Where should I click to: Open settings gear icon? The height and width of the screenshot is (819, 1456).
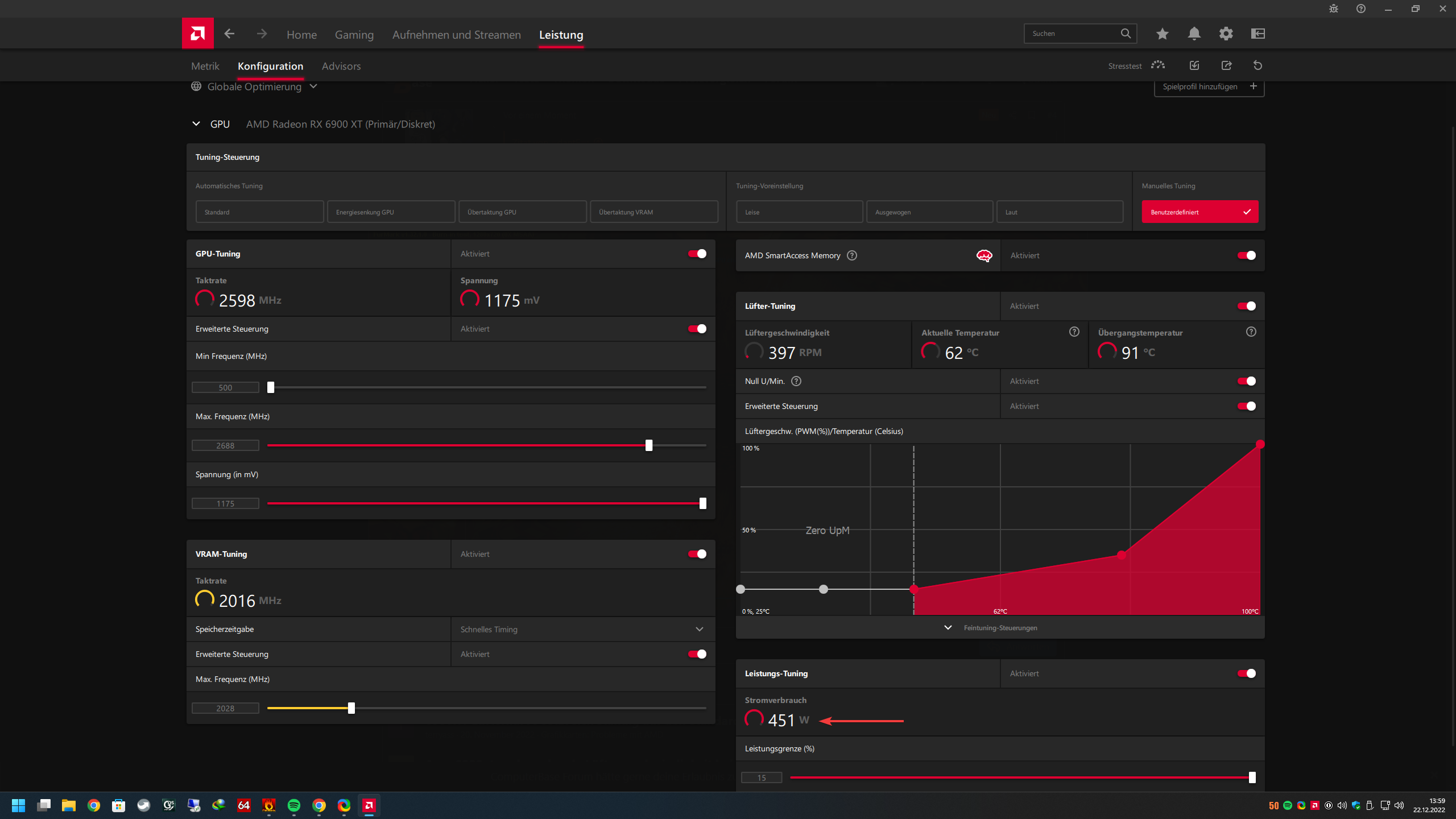click(1226, 34)
